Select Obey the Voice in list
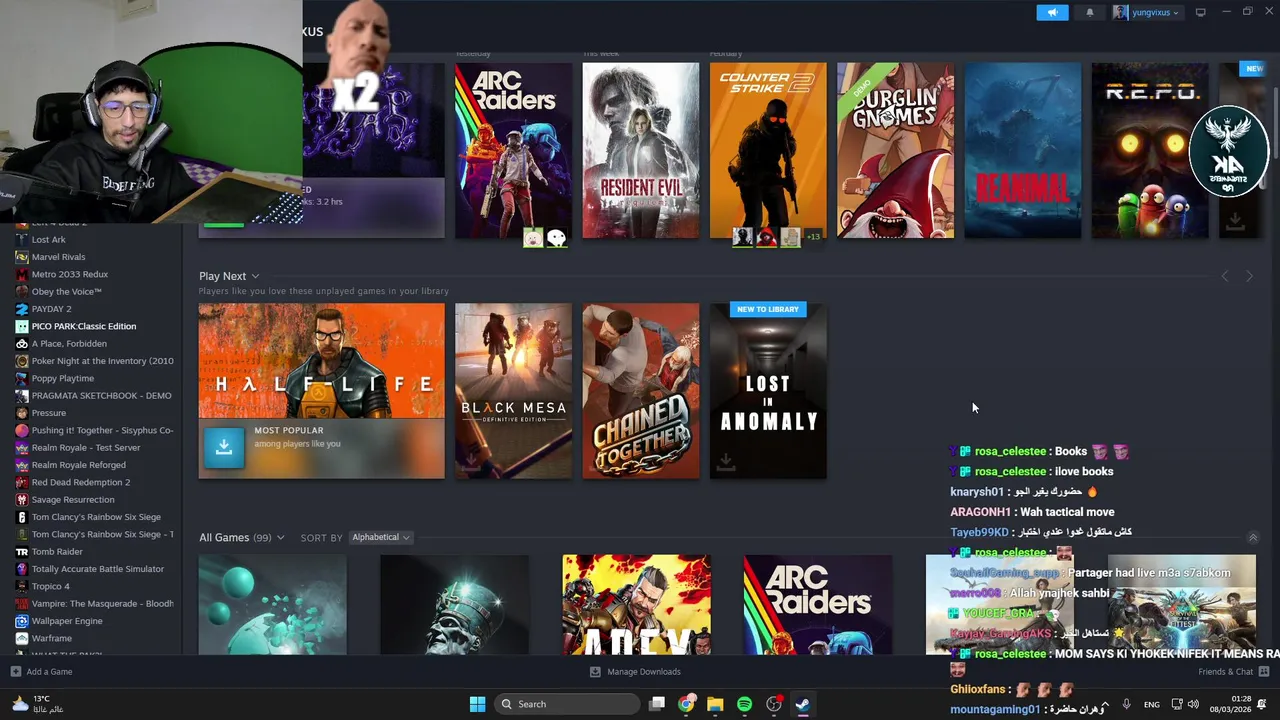The height and width of the screenshot is (720, 1280). (x=66, y=291)
